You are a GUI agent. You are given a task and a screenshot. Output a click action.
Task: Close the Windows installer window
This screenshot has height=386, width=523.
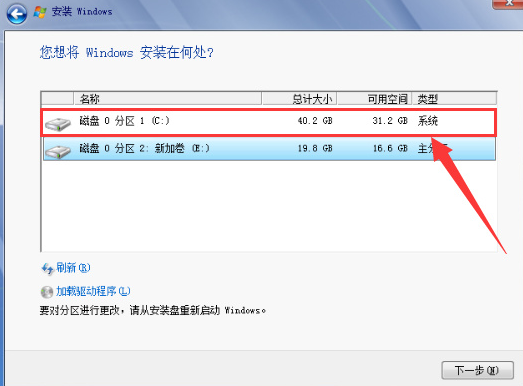pyautogui.click(x=508, y=3)
